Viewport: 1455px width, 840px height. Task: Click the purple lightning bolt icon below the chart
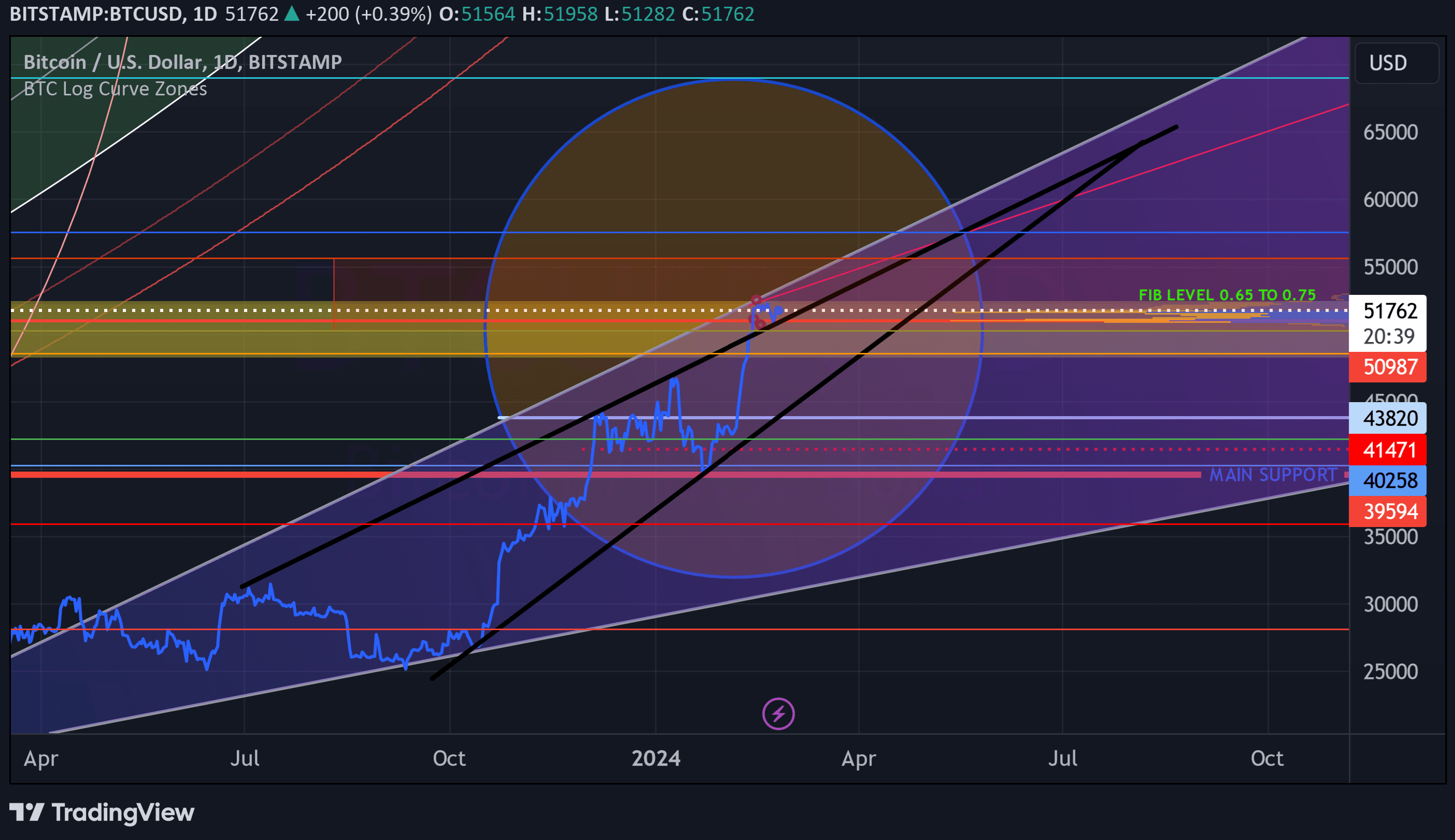click(778, 714)
